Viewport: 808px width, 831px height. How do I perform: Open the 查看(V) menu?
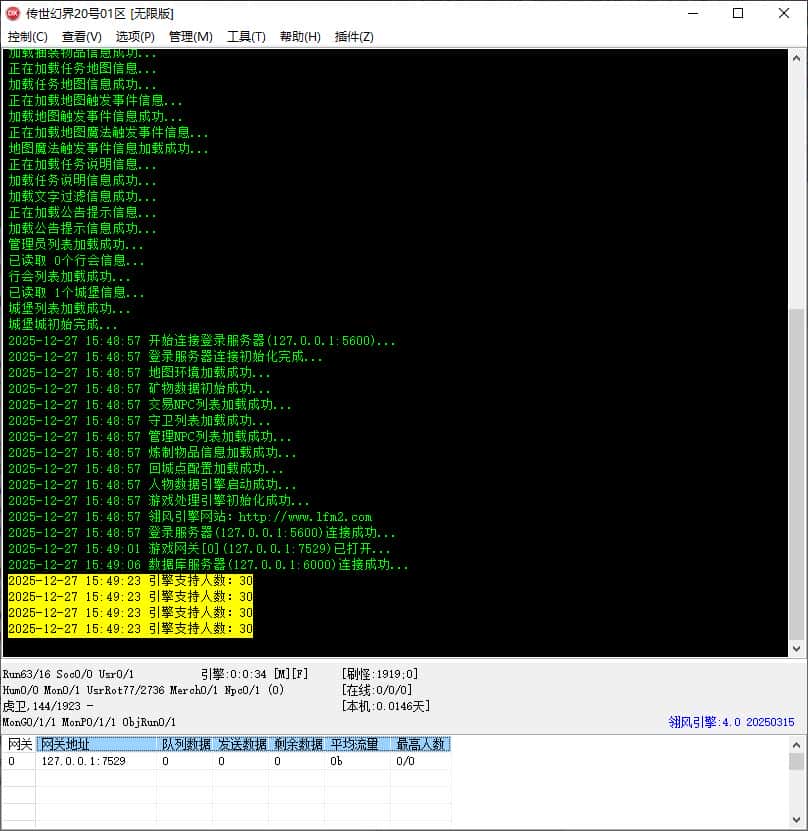82,37
